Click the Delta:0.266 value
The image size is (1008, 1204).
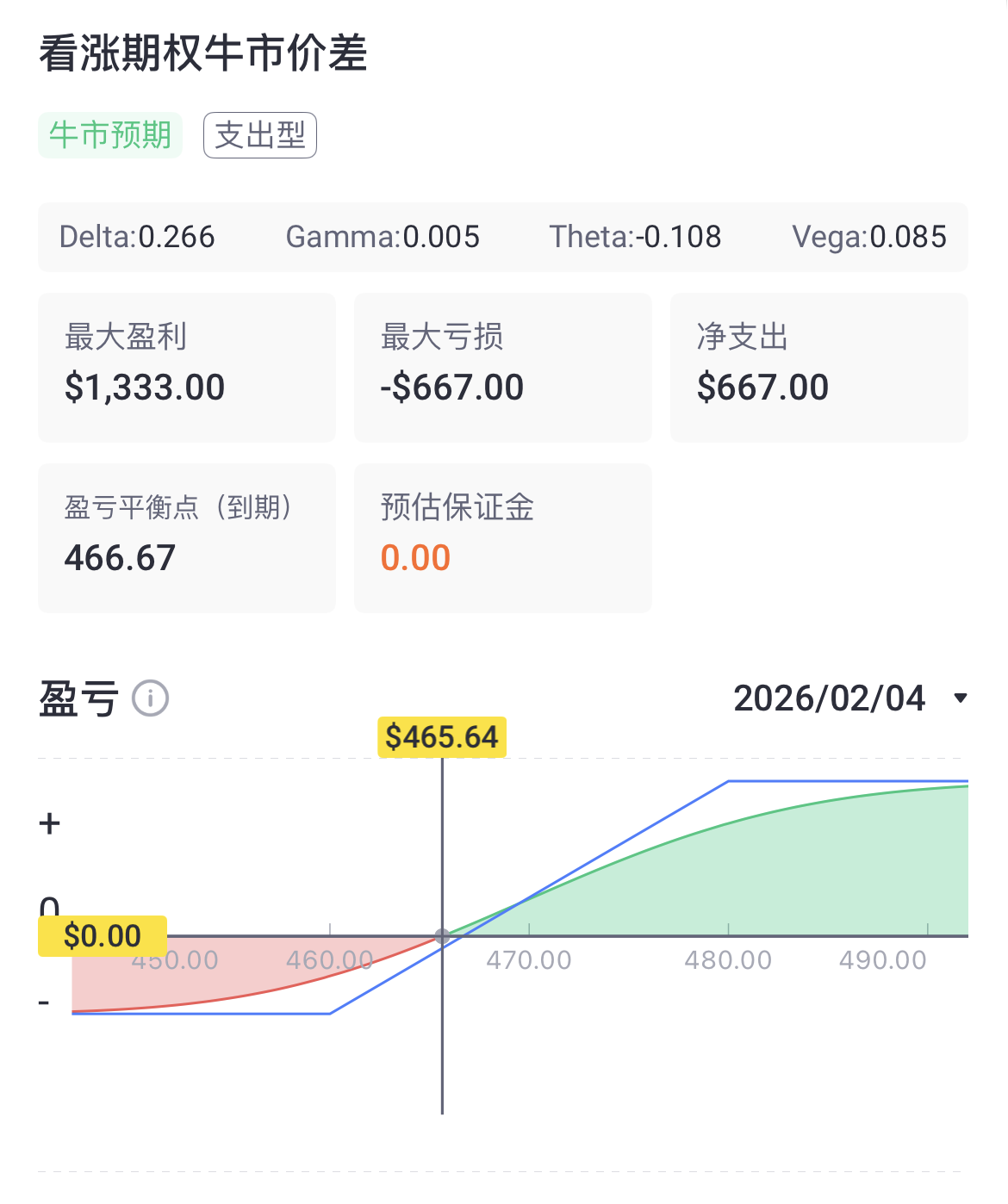pos(137,237)
